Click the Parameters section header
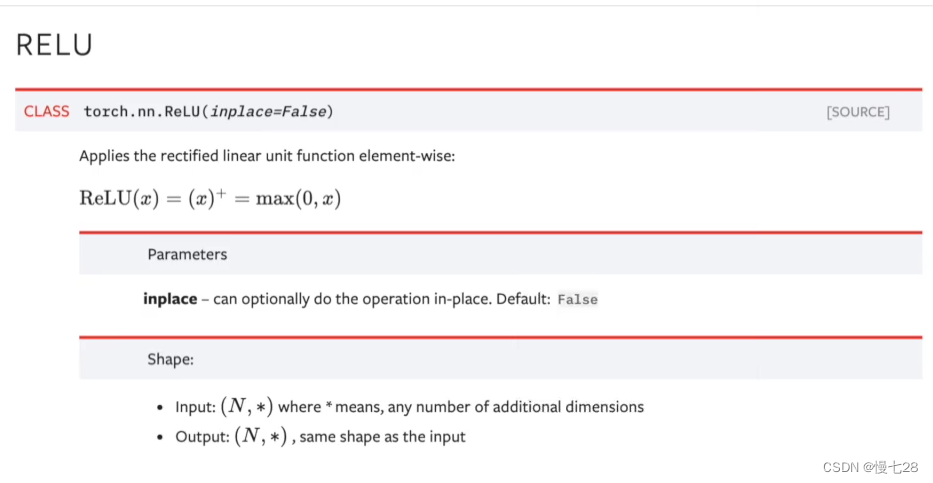The height and width of the screenshot is (483, 933). tap(187, 254)
